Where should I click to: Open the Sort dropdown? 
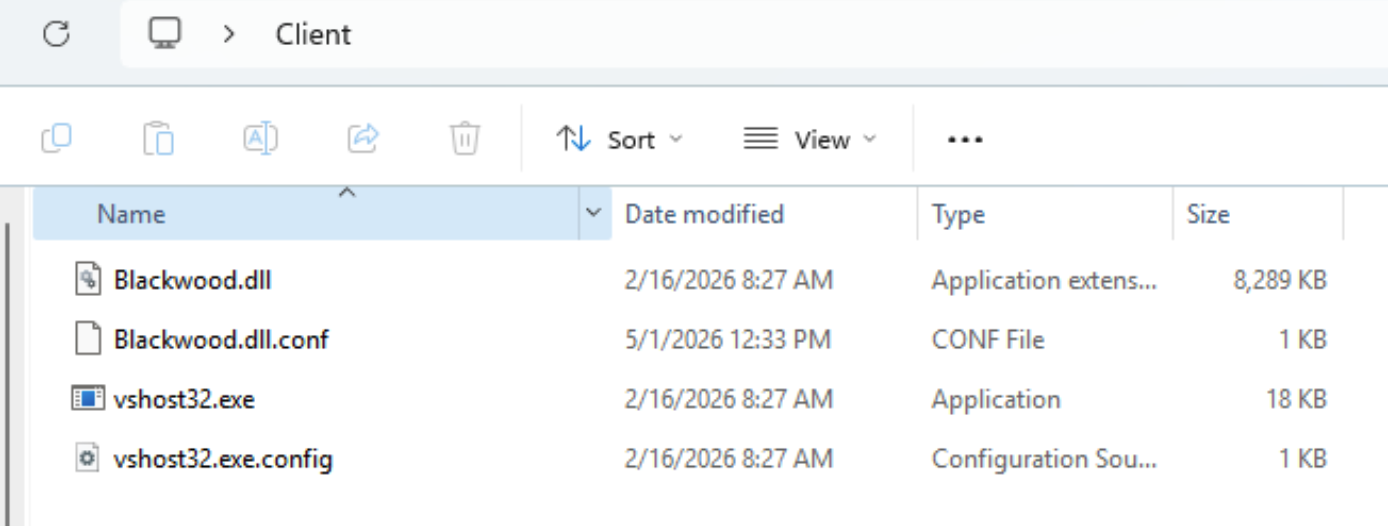pyautogui.click(x=619, y=139)
